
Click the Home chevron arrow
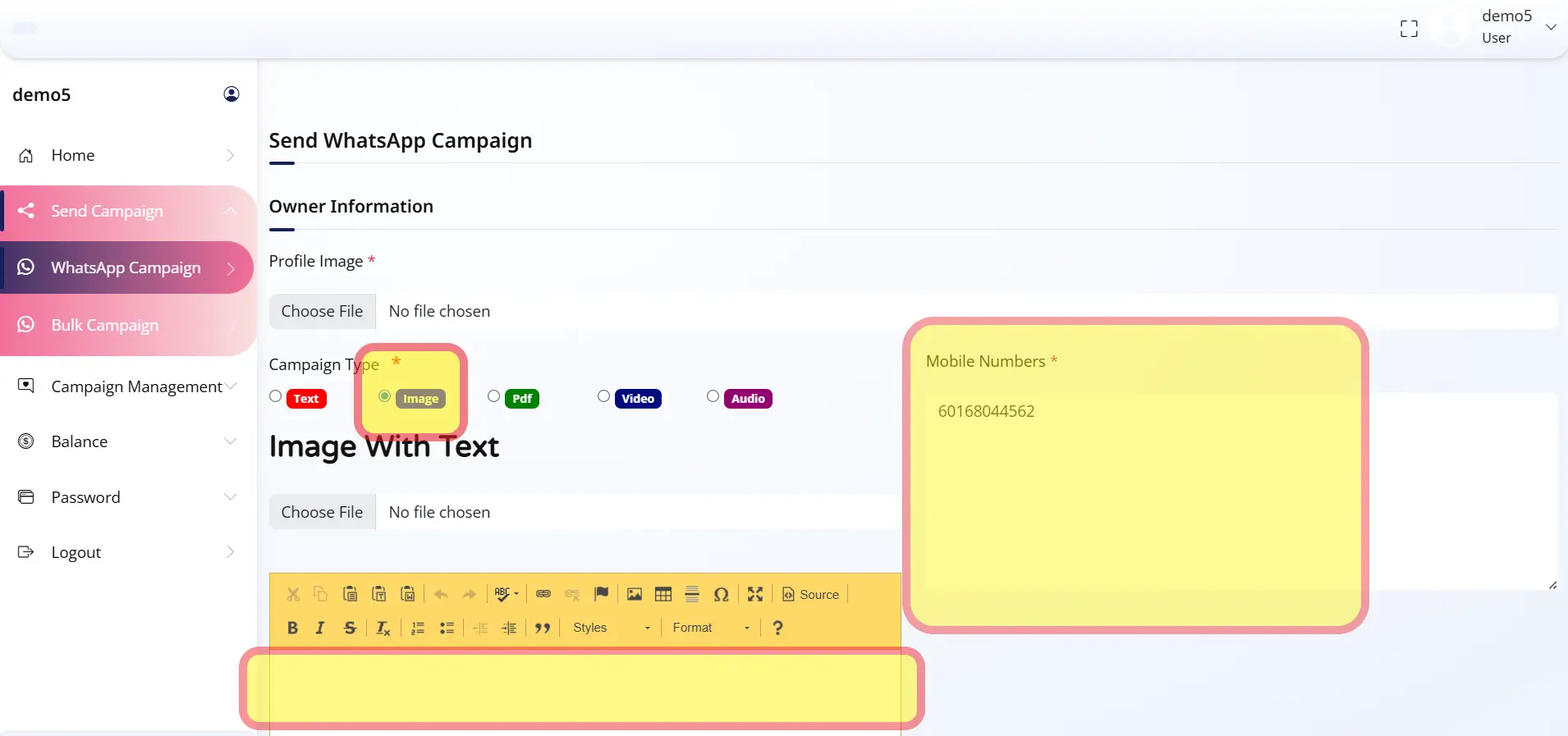(x=231, y=155)
